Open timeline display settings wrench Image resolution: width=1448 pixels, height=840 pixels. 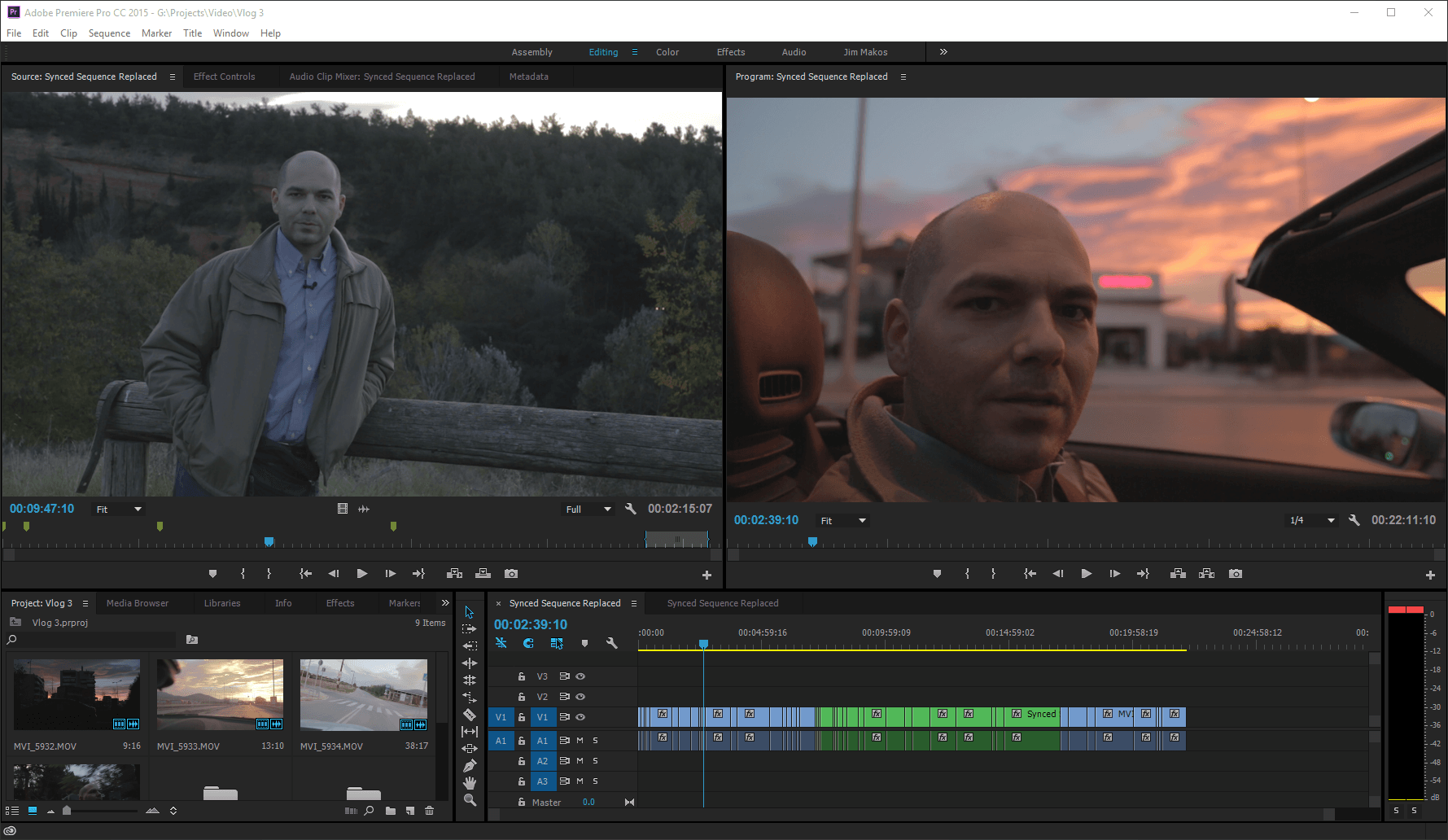point(611,643)
